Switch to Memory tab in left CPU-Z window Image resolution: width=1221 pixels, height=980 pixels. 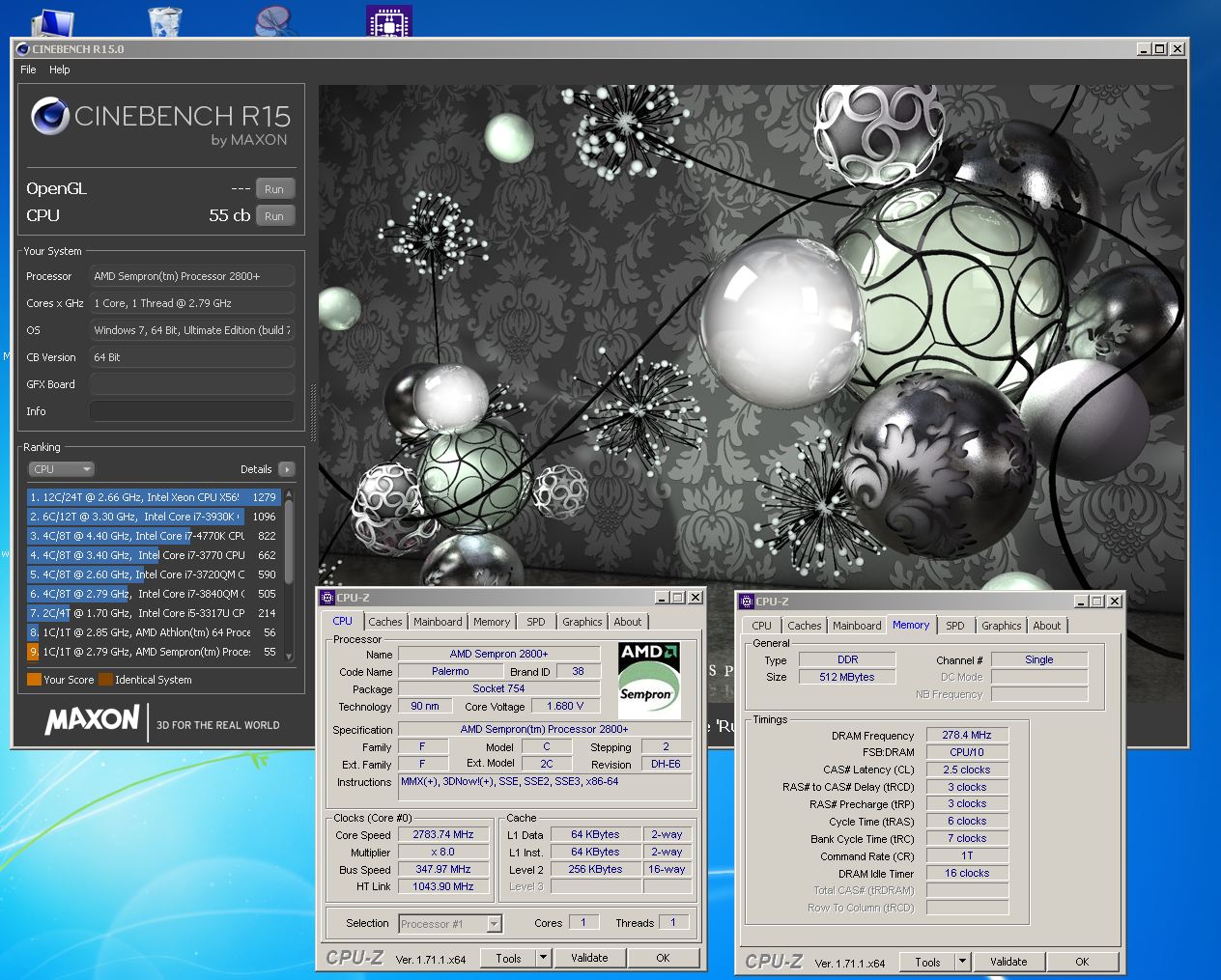pyautogui.click(x=492, y=622)
